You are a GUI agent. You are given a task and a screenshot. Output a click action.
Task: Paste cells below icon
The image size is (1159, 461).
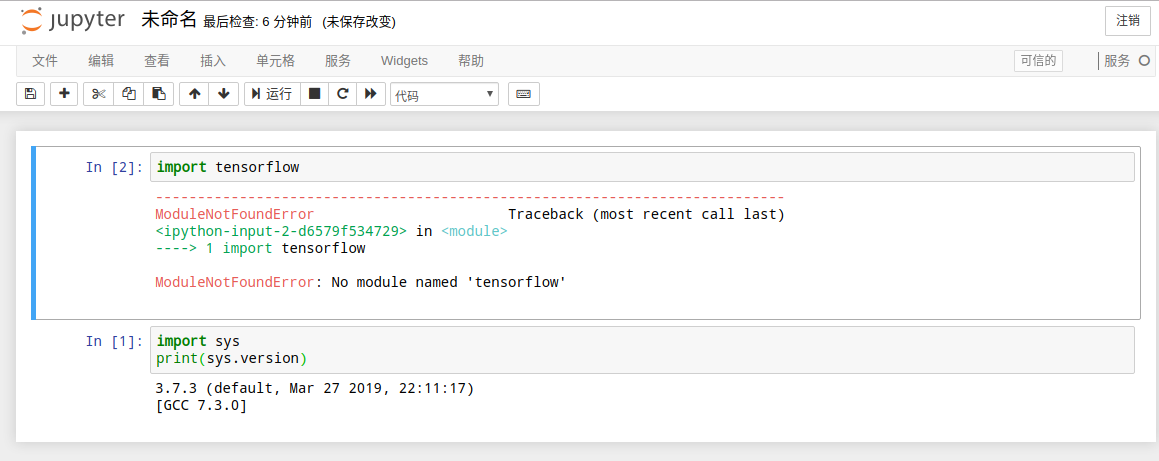(x=158, y=94)
